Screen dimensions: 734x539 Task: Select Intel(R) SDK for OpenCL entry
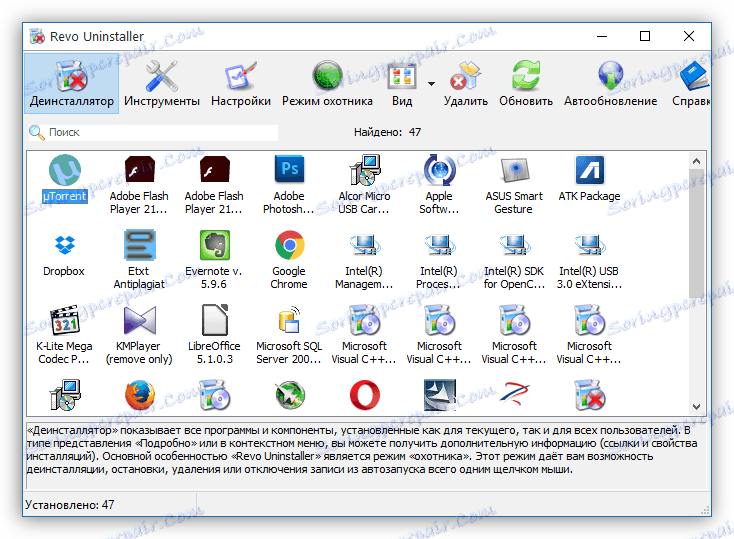pos(514,259)
